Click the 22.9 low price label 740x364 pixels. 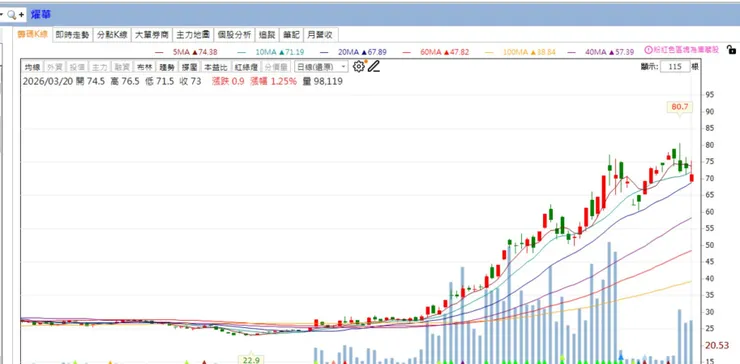click(251, 360)
